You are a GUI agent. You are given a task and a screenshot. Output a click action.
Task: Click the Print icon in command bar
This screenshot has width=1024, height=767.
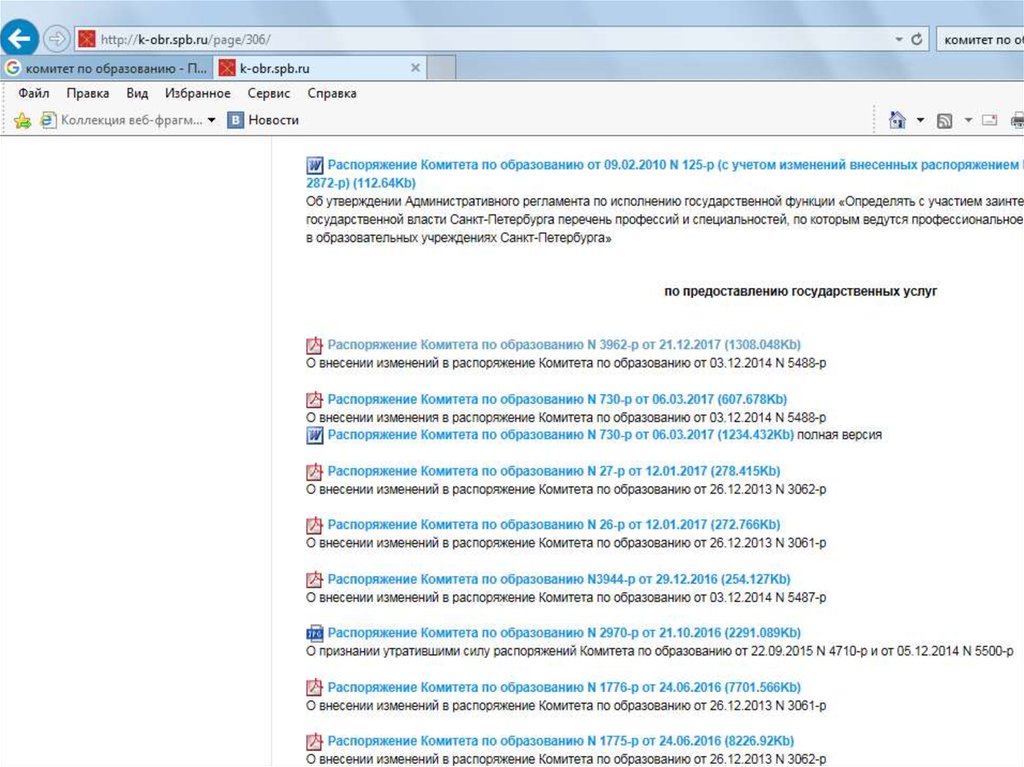coord(1017,120)
